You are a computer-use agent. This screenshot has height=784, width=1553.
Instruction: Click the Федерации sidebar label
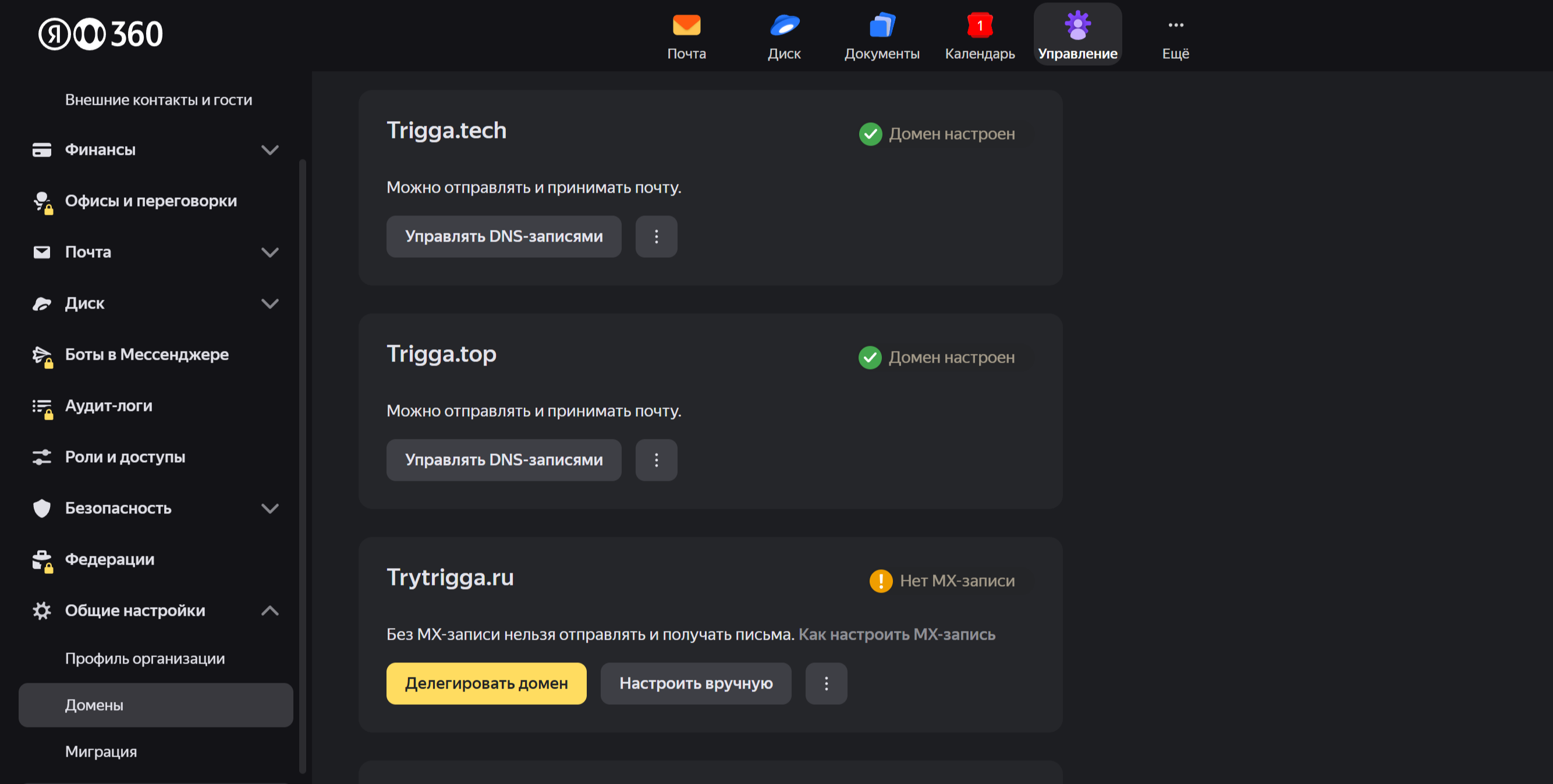pos(109,559)
